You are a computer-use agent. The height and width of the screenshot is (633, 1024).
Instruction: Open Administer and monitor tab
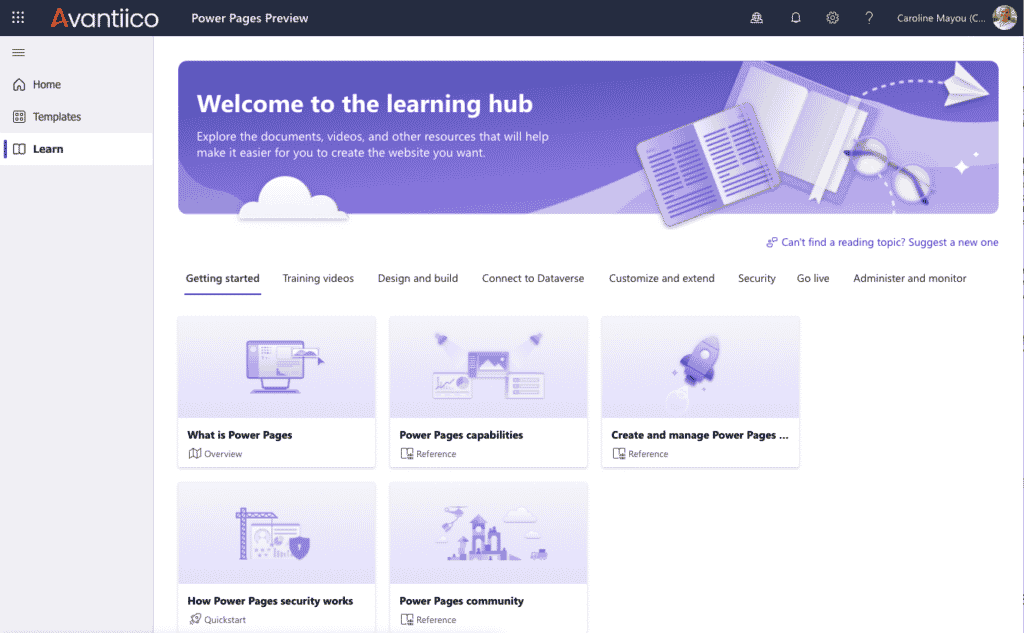(x=909, y=278)
